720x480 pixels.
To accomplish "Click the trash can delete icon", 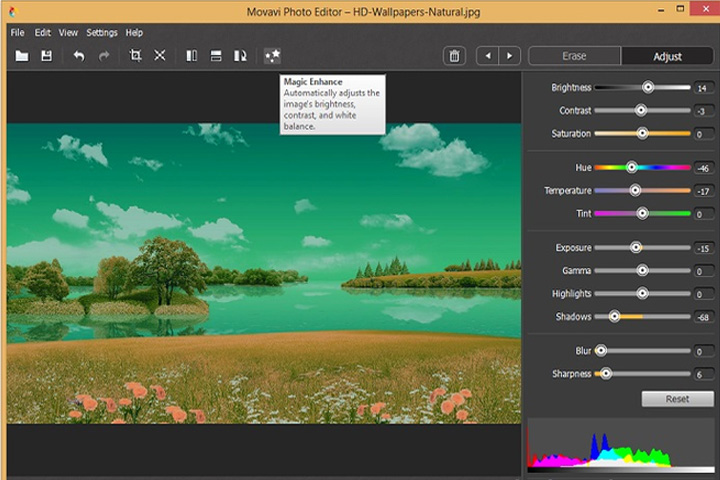I will click(x=454, y=56).
